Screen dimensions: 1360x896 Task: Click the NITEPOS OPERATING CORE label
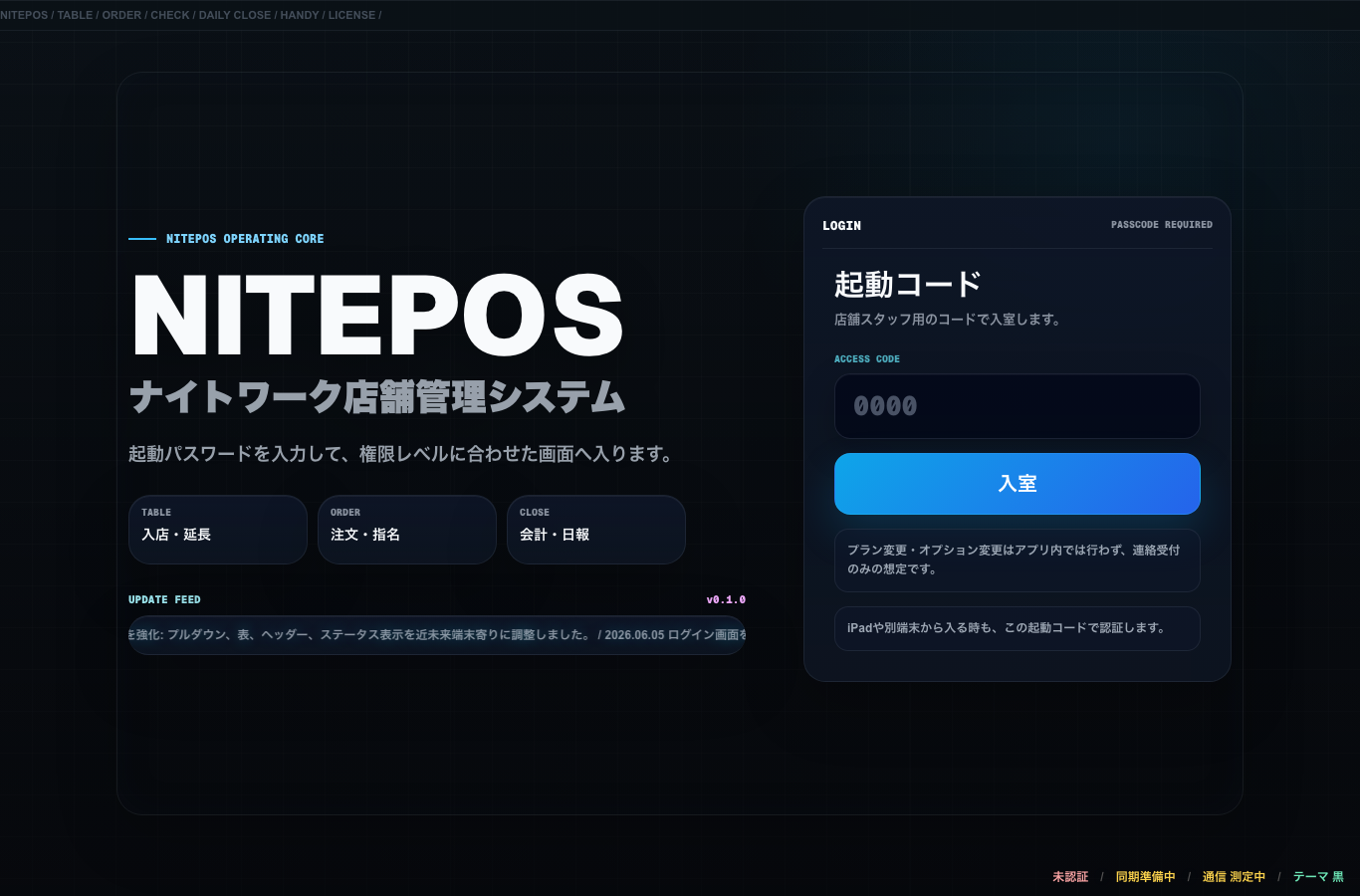[245, 239]
